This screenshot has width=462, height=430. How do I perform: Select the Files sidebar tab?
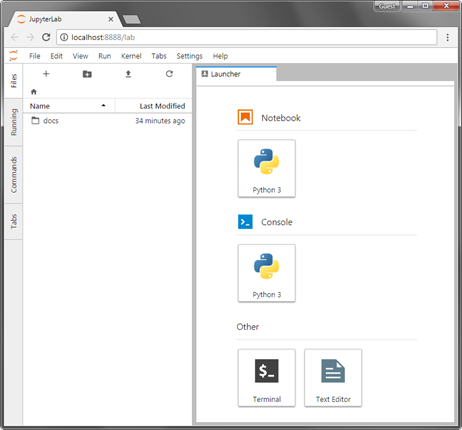tap(14, 81)
